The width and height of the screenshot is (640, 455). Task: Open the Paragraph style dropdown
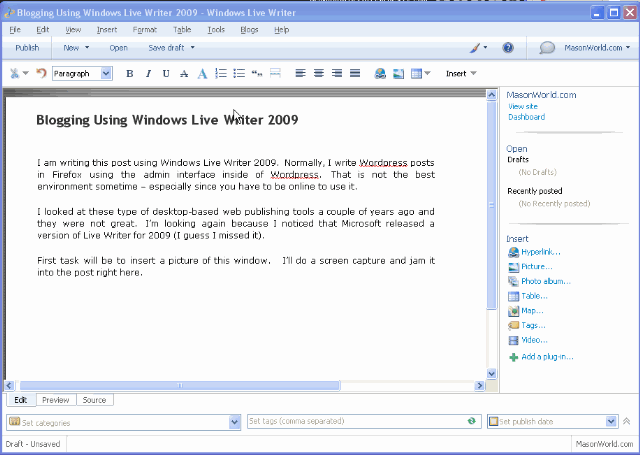point(106,73)
